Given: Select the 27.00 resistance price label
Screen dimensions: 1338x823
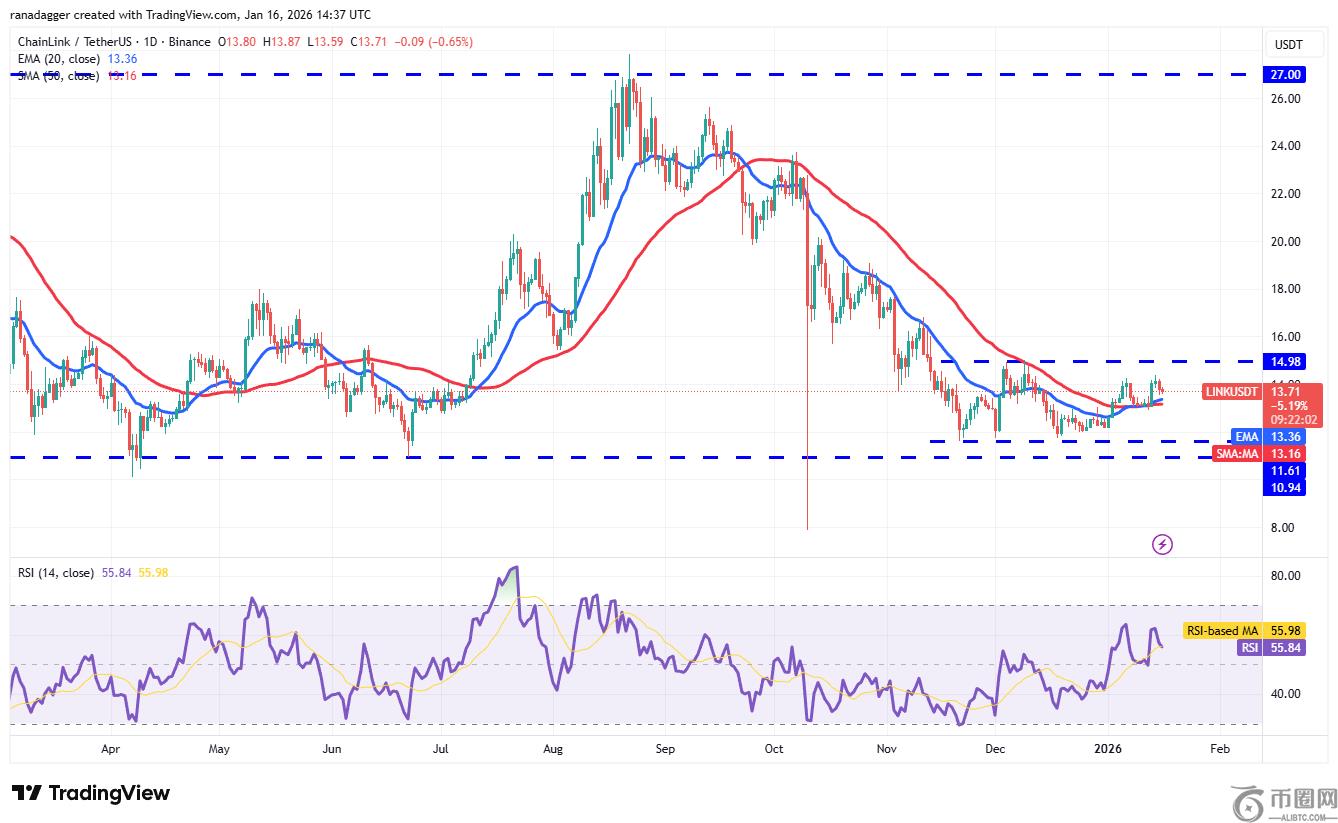Looking at the screenshot, I should 1286,75.
